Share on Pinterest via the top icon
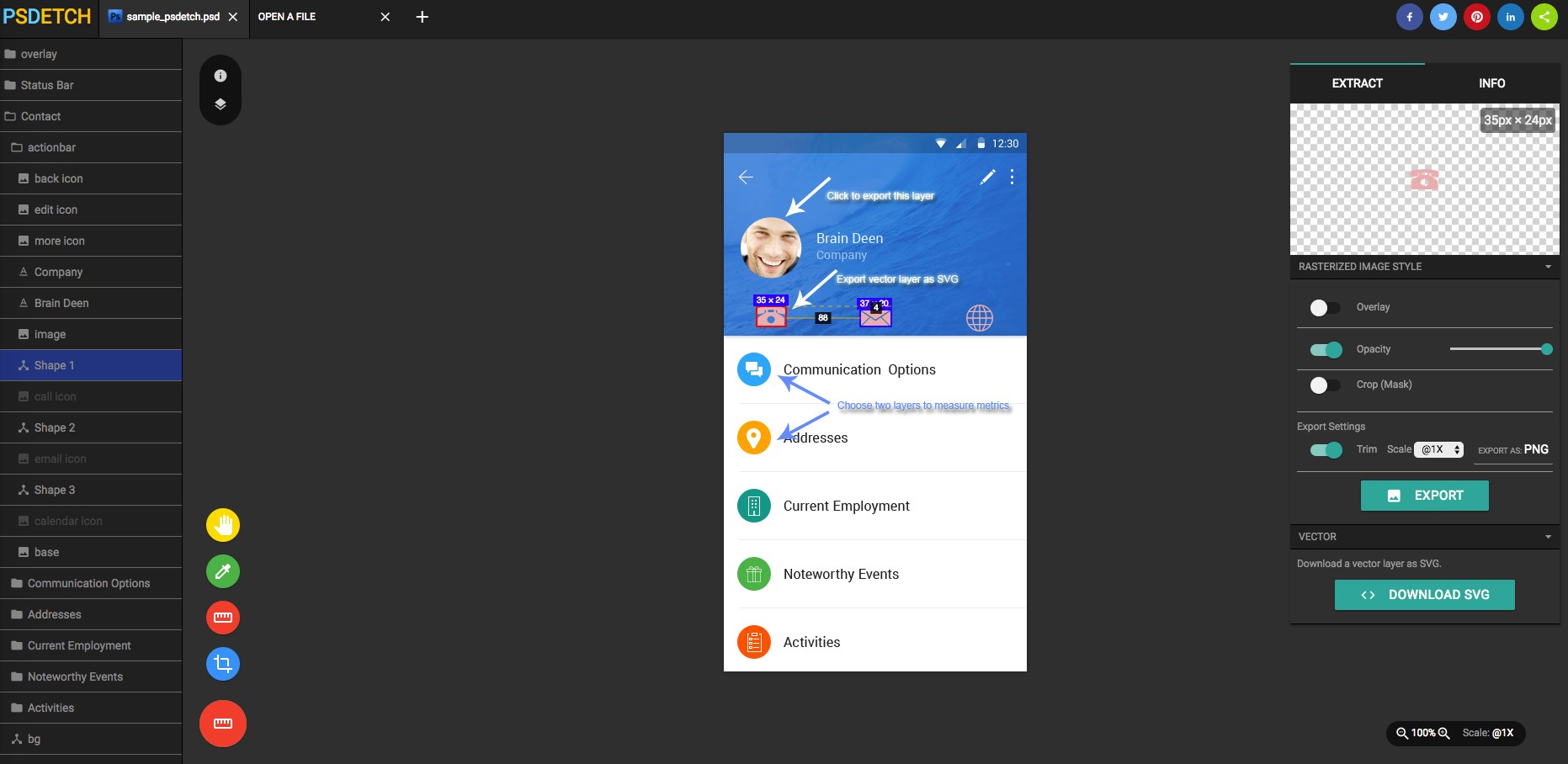Screen dimensions: 1568x764 click(x=1477, y=17)
